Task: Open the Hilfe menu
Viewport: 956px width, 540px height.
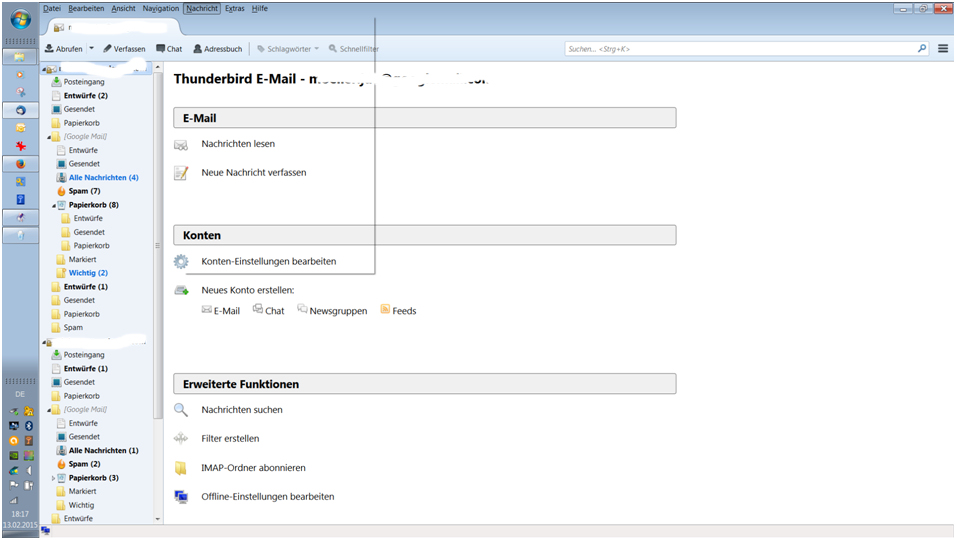Action: pyautogui.click(x=260, y=9)
